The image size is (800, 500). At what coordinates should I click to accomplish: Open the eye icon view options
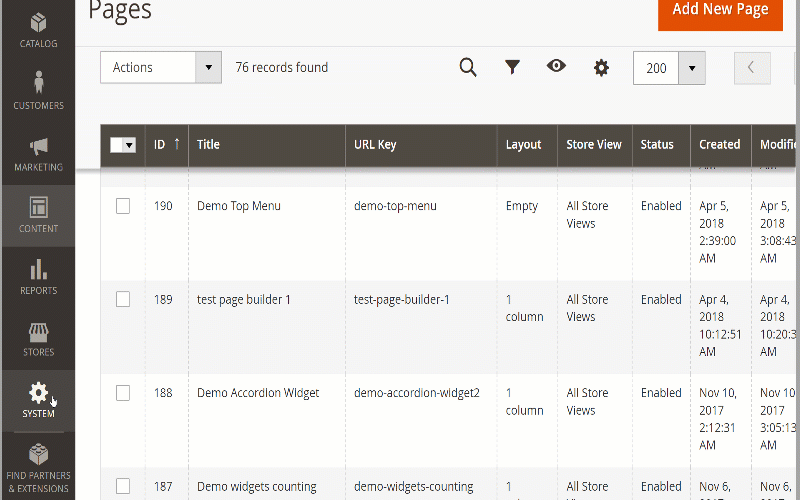[x=556, y=67]
